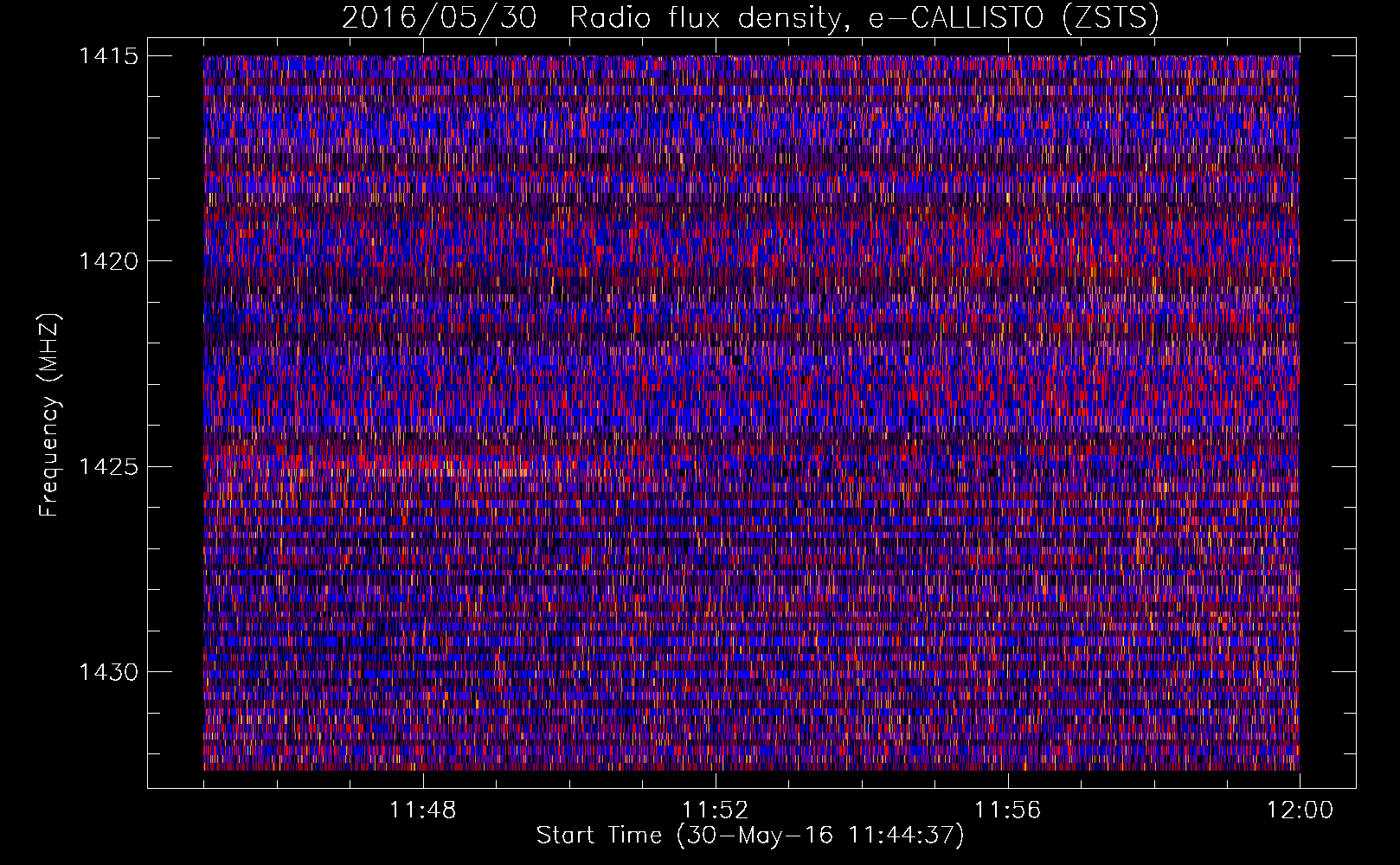Click the 11:52 time axis label

716,811
